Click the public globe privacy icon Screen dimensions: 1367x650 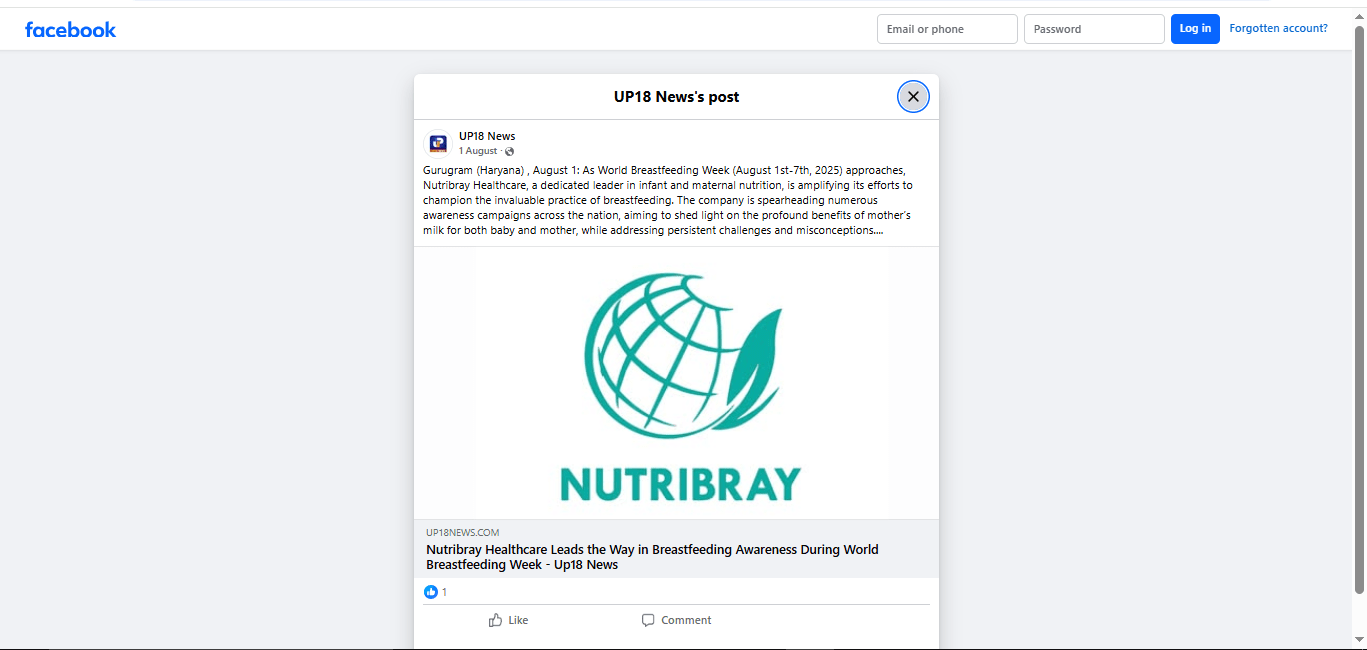(x=510, y=152)
